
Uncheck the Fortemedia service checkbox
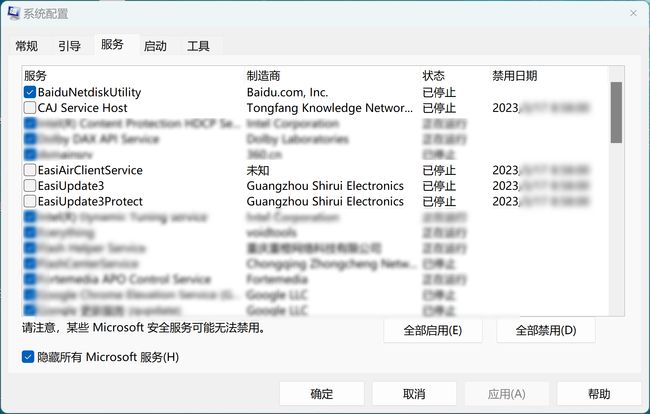(x=29, y=279)
